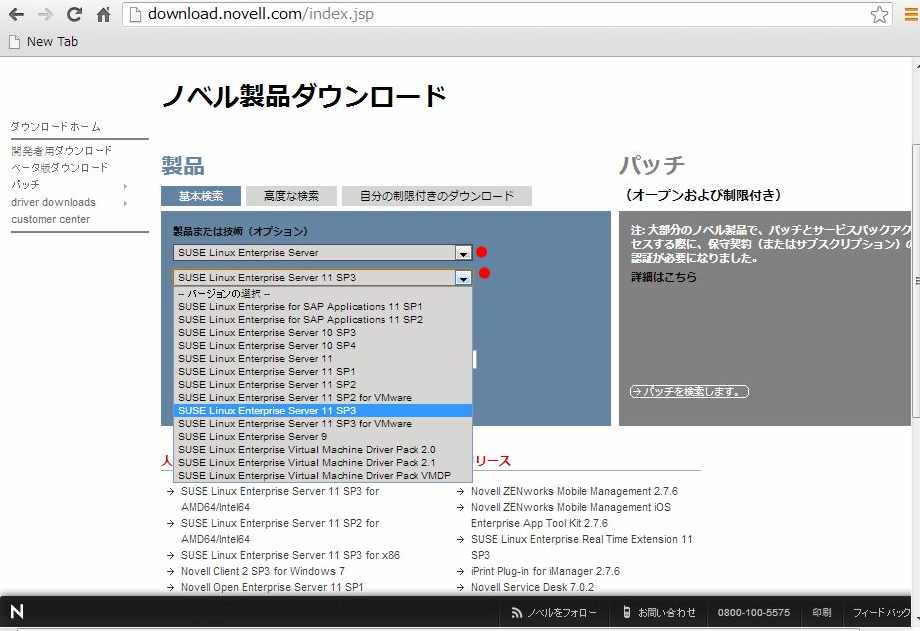Choose Virtual Machine Driver Pack VMDP
This screenshot has height=631, width=920.
[323, 475]
